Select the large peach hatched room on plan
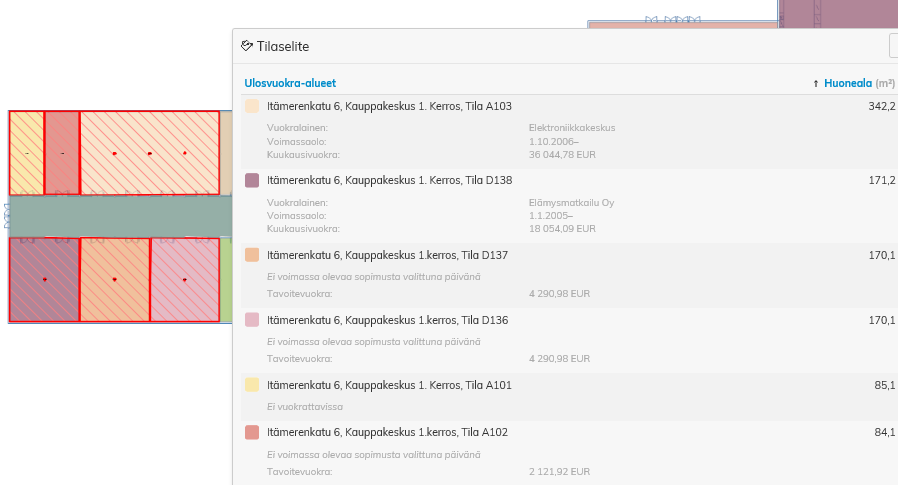This screenshot has width=898, height=485. pos(149,153)
